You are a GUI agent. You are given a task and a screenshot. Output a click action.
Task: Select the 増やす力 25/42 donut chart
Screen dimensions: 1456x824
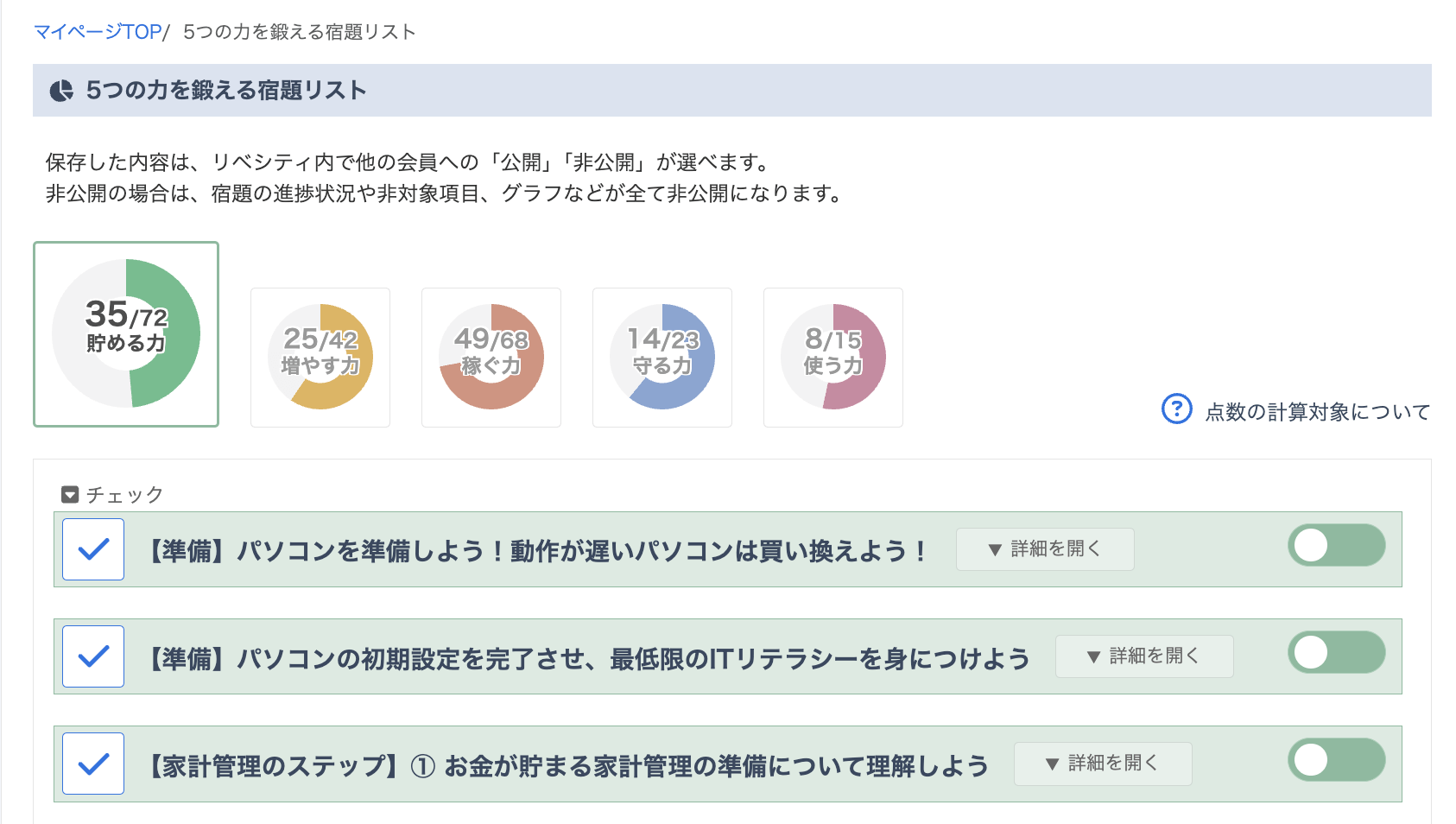tap(320, 357)
